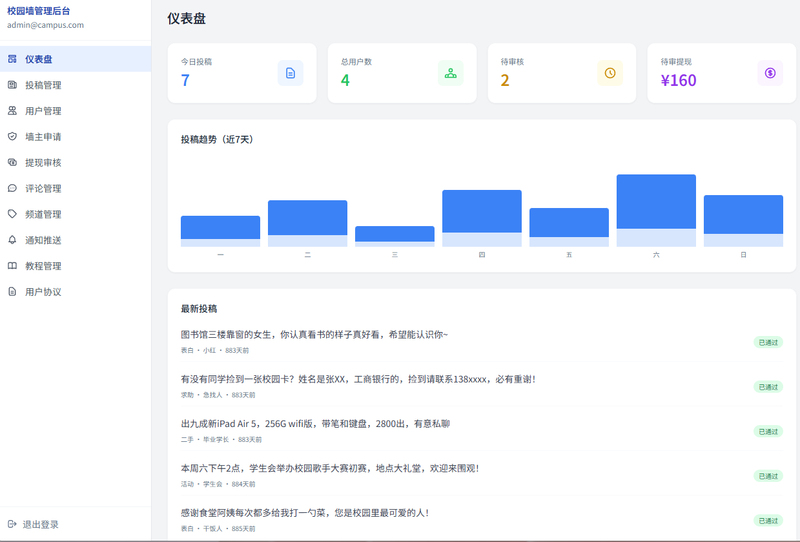
Task: Click the 投稿趋势（近7天）heading
Action: (217, 139)
